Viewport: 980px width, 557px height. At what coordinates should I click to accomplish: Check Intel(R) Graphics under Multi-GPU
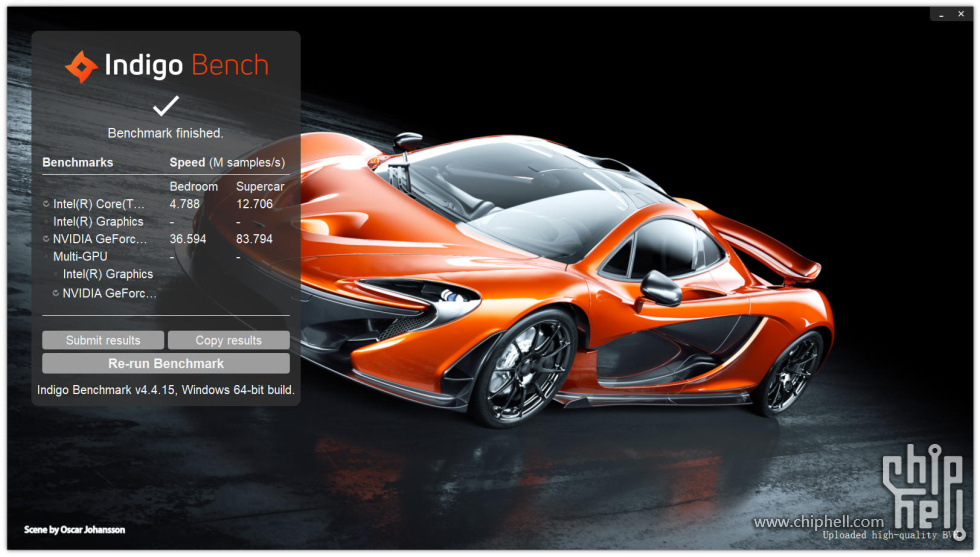pos(56,274)
